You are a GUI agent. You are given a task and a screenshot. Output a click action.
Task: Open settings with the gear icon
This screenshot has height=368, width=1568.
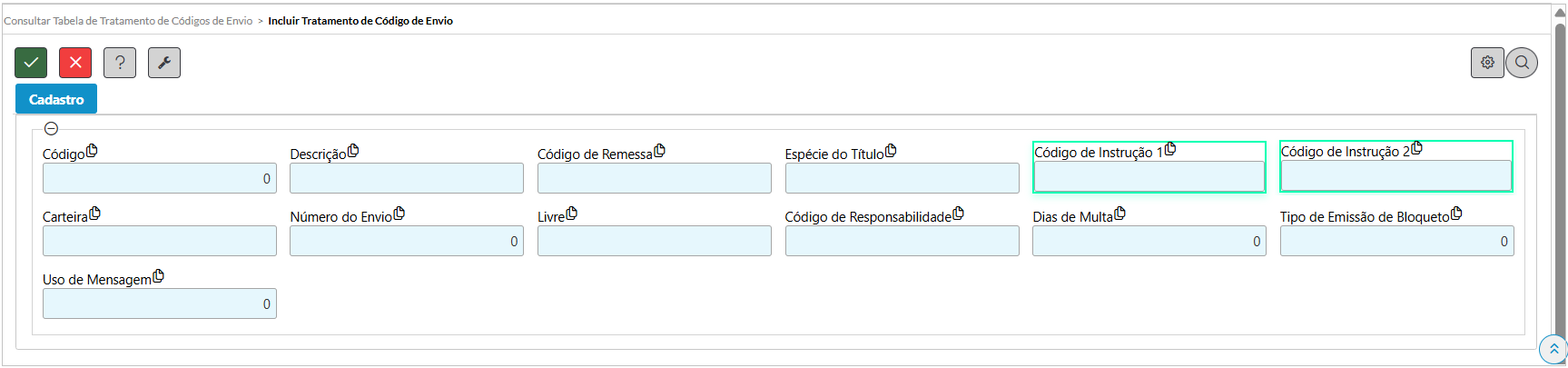pos(1487,63)
